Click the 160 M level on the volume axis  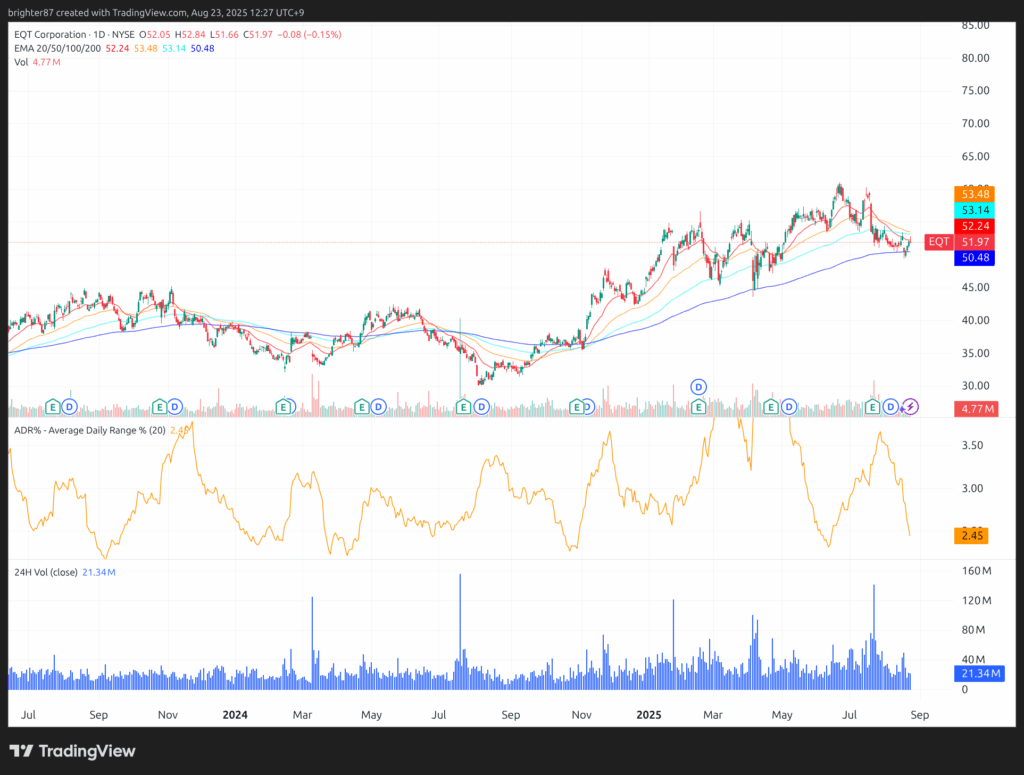click(x=976, y=571)
